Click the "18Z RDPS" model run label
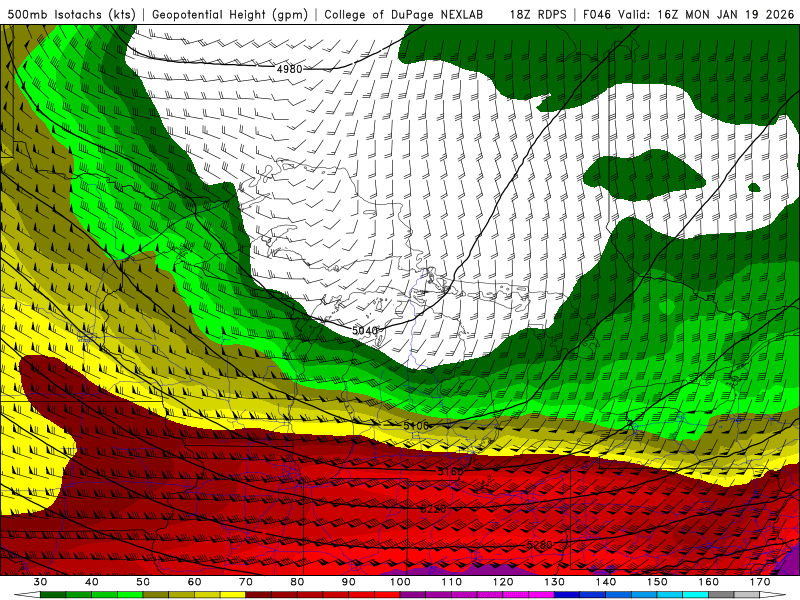Image resolution: width=800 pixels, height=600 pixels. (538, 15)
